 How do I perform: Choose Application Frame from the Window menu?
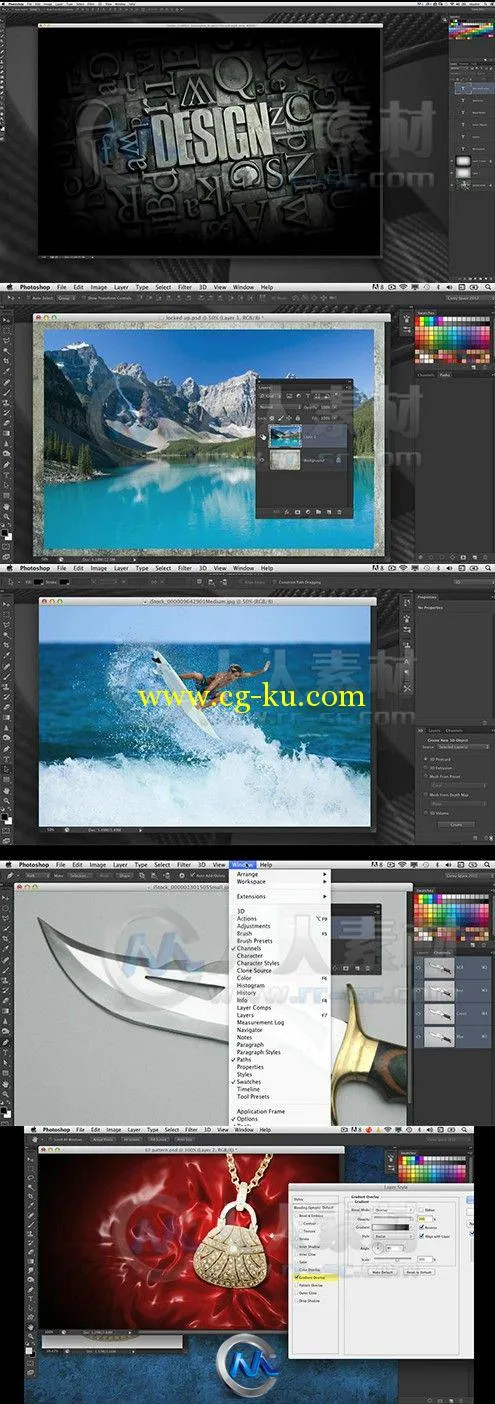pos(280,1110)
